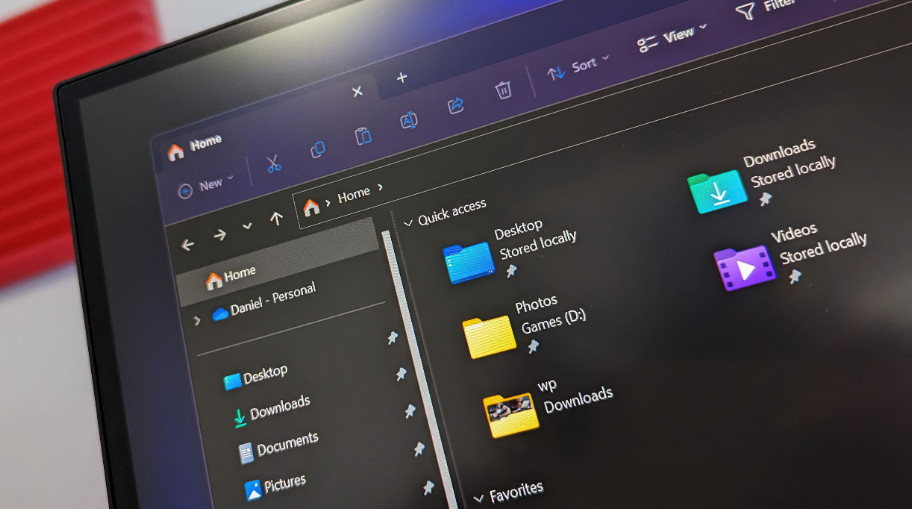Open Downloads in the navigation pane
The image size is (912, 509).
[x=280, y=407]
